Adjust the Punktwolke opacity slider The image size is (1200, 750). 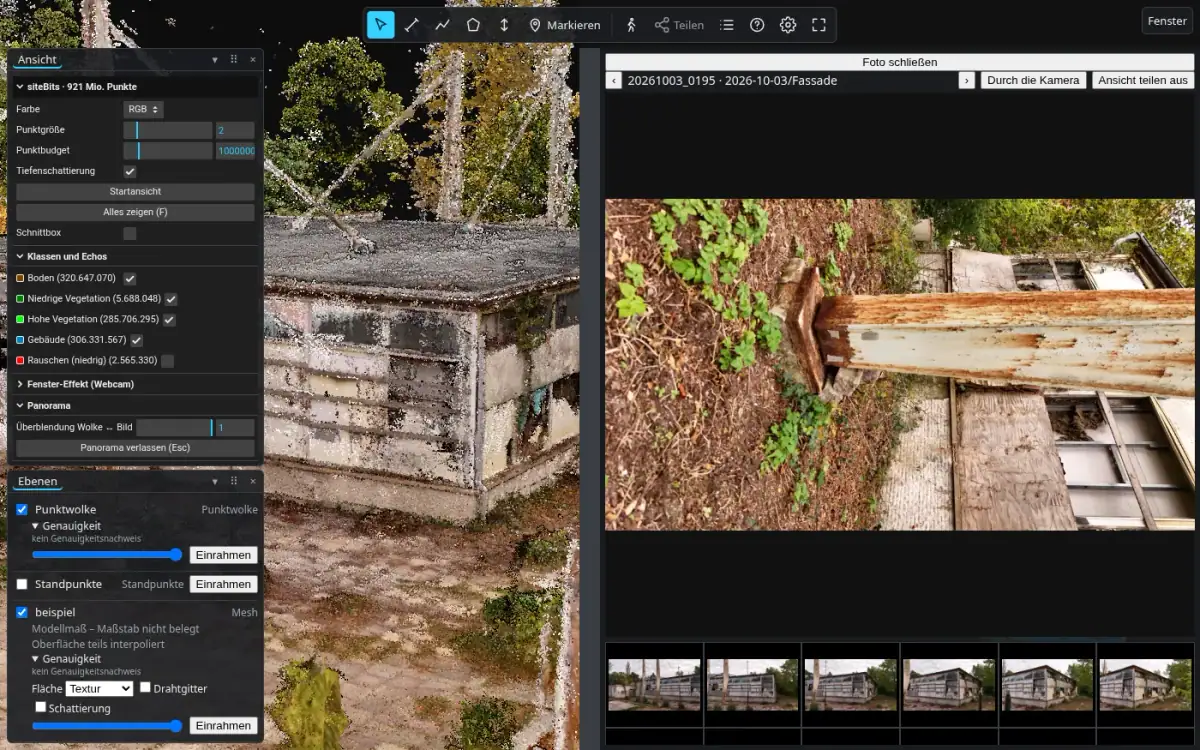[x=107, y=555]
